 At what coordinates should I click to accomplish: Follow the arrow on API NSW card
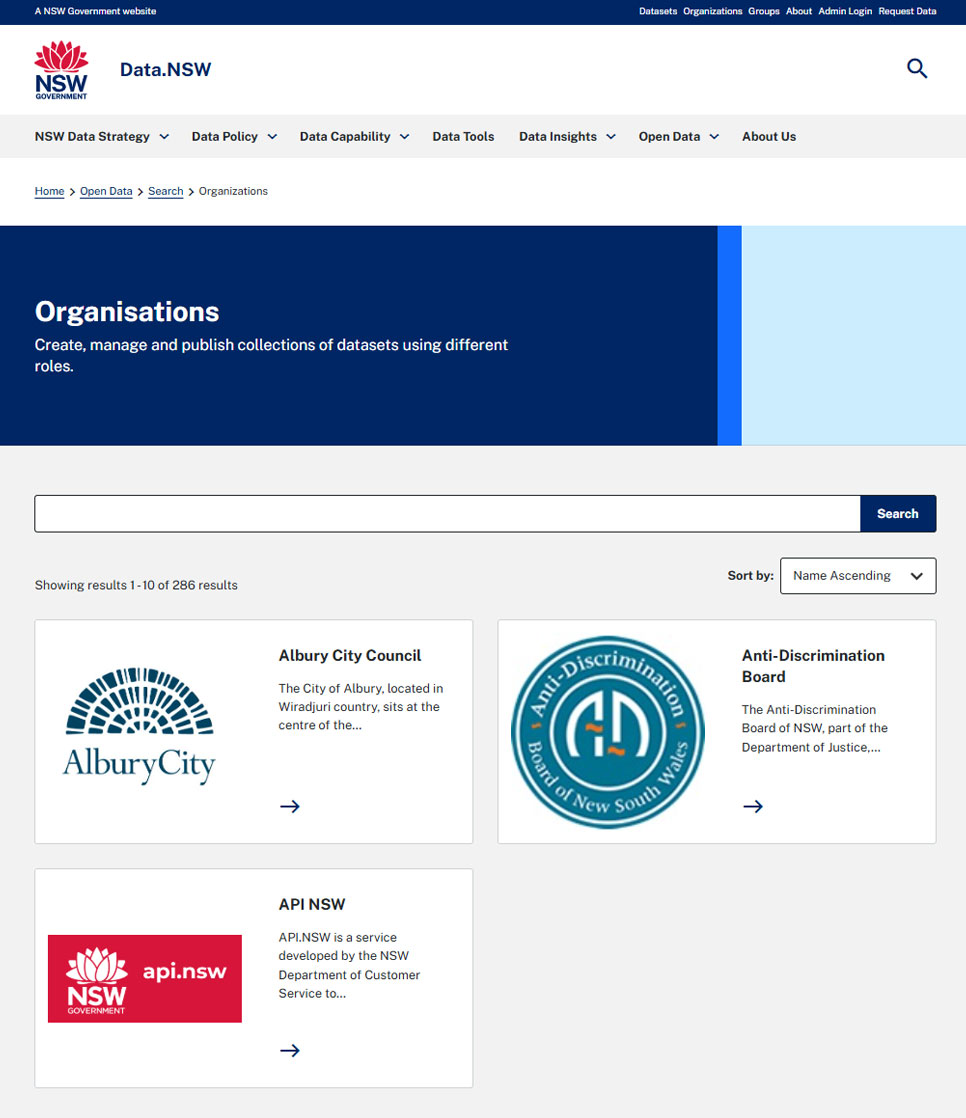[x=289, y=1050]
